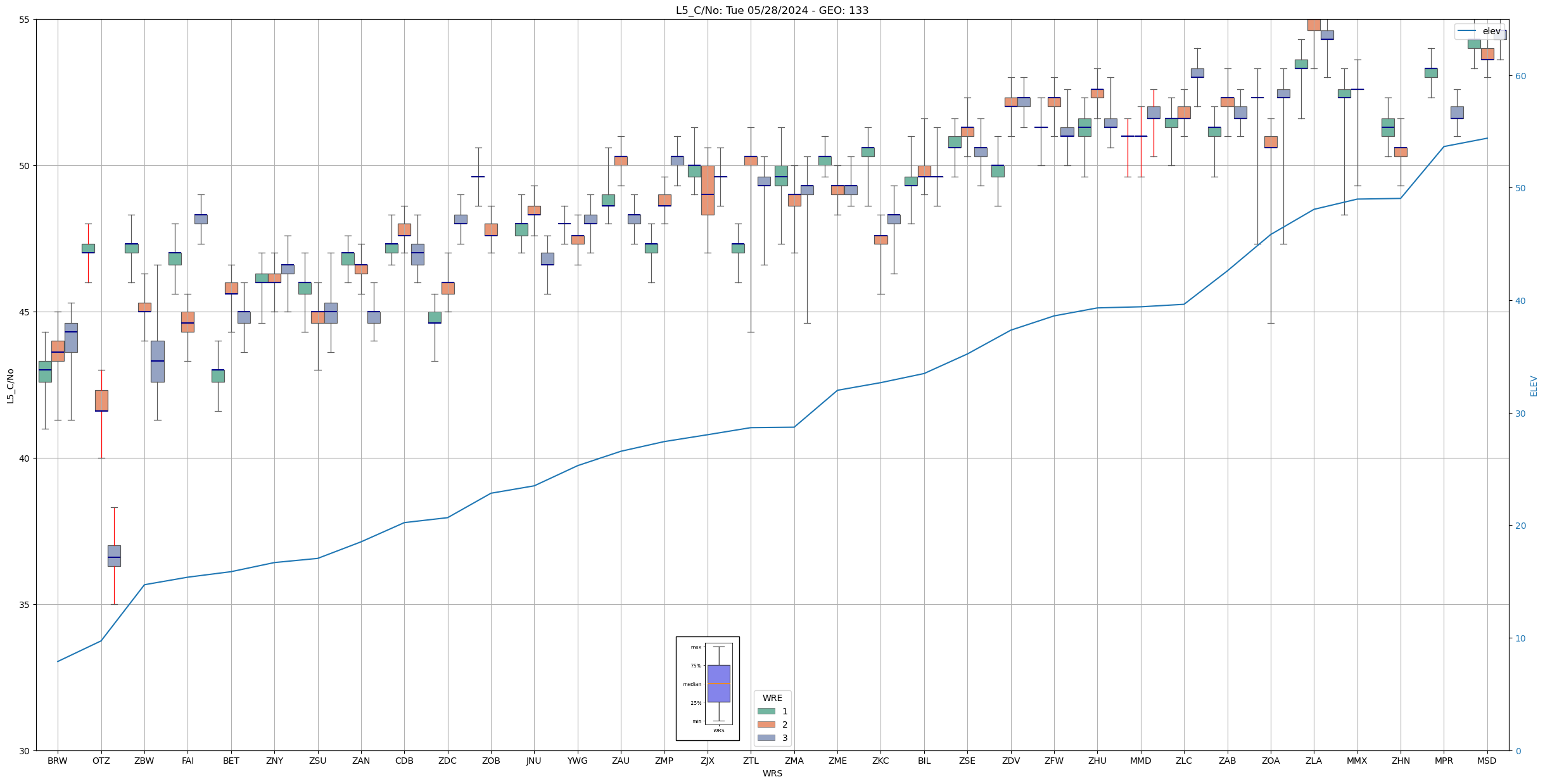1545x784 pixels.
Task: Click the ZBW station tick label
Action: 144,761
